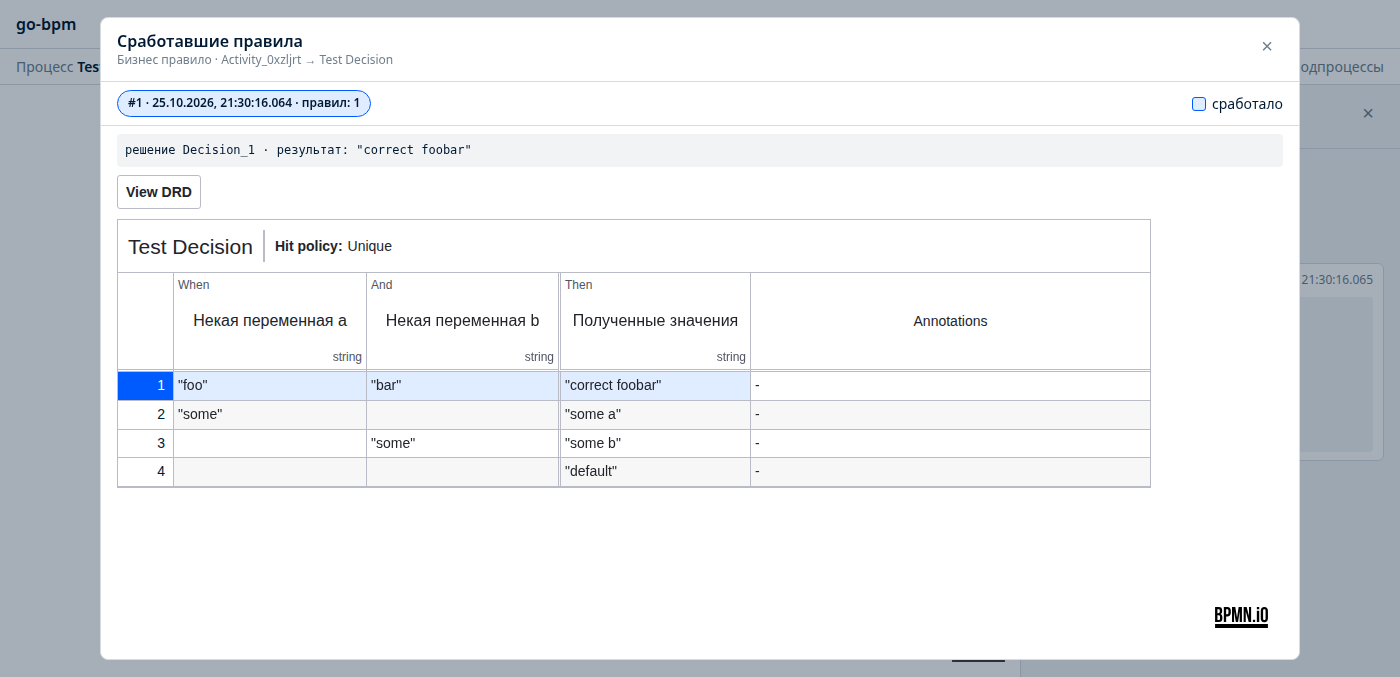
Task: Select the #1 execution chip
Action: (244, 103)
